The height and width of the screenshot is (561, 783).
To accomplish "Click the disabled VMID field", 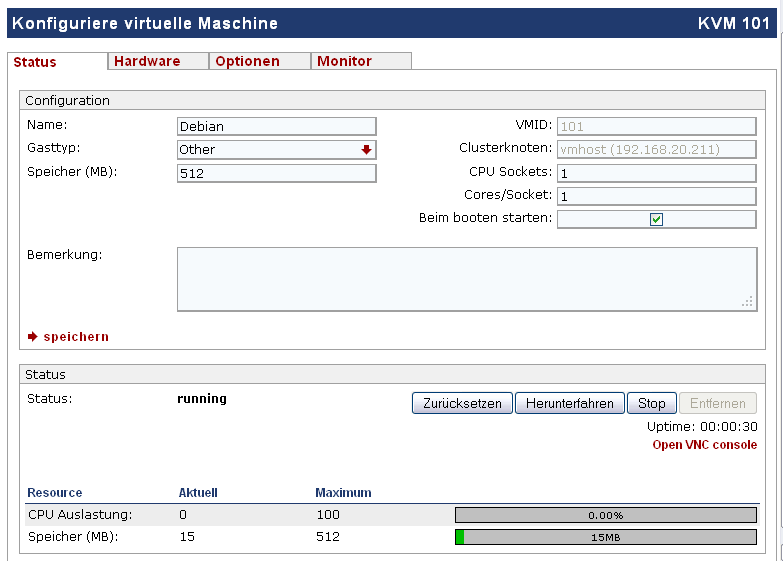I will [657, 126].
